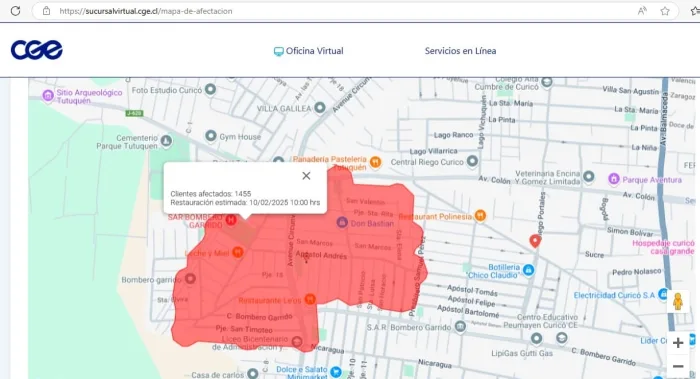Screen dimensions: 700x379
Task: Select Parque Aventura purple marker
Action: click(x=614, y=179)
